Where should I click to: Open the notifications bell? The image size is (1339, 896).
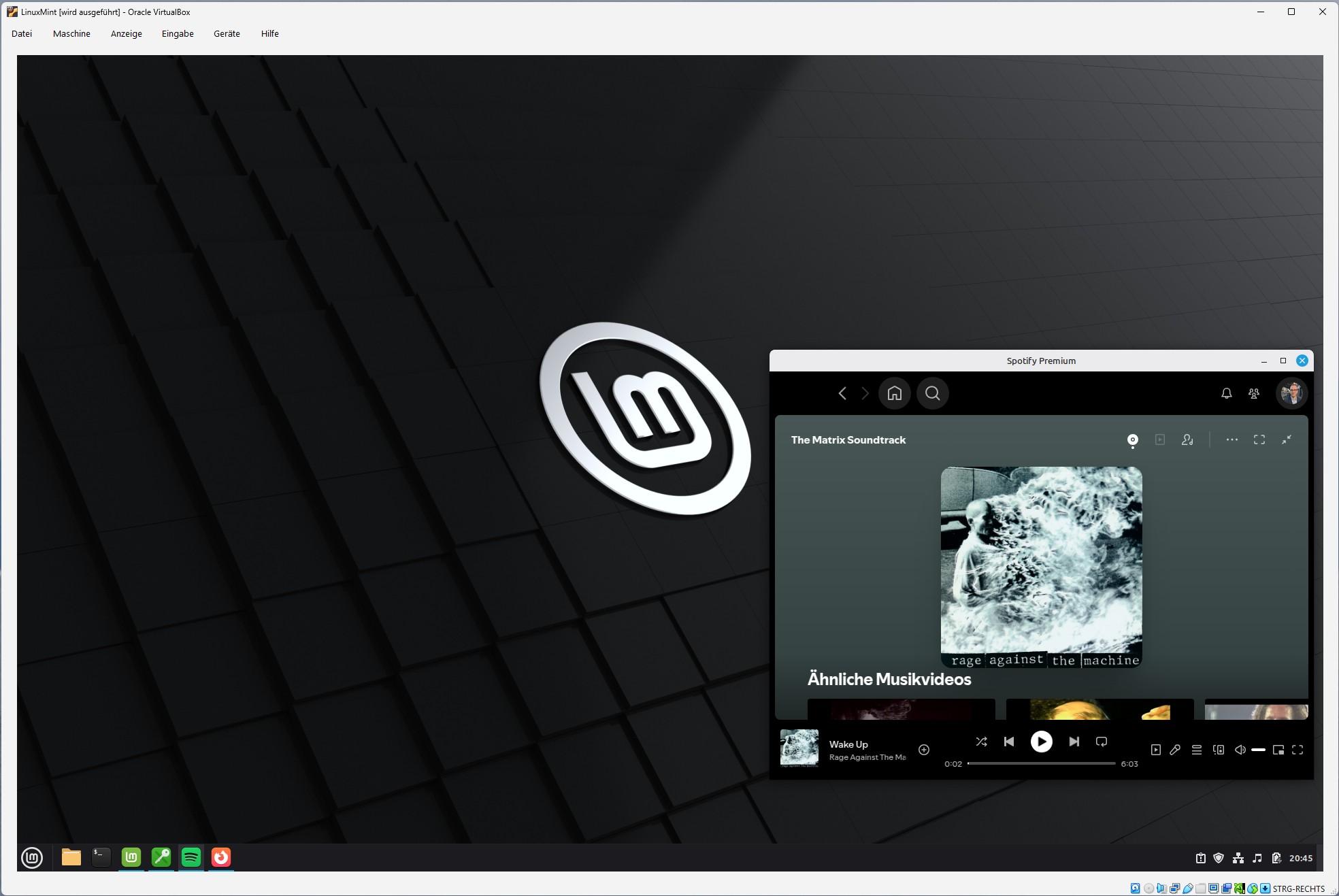pyautogui.click(x=1226, y=393)
